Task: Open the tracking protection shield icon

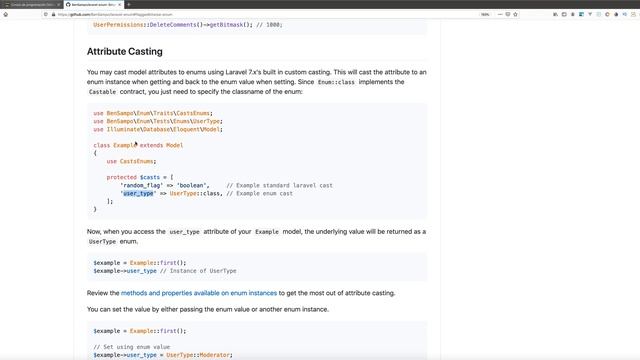Action: coord(46,14)
